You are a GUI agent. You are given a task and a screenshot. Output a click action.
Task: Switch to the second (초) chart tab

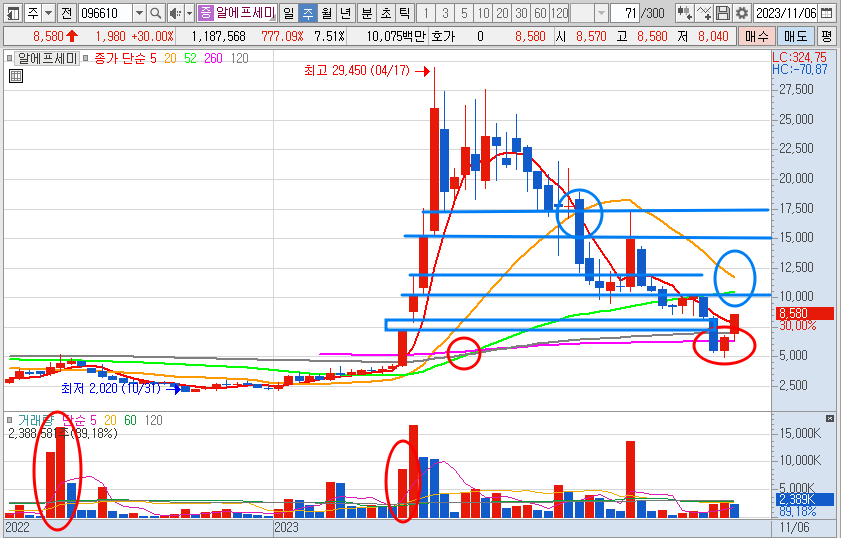[x=386, y=13]
